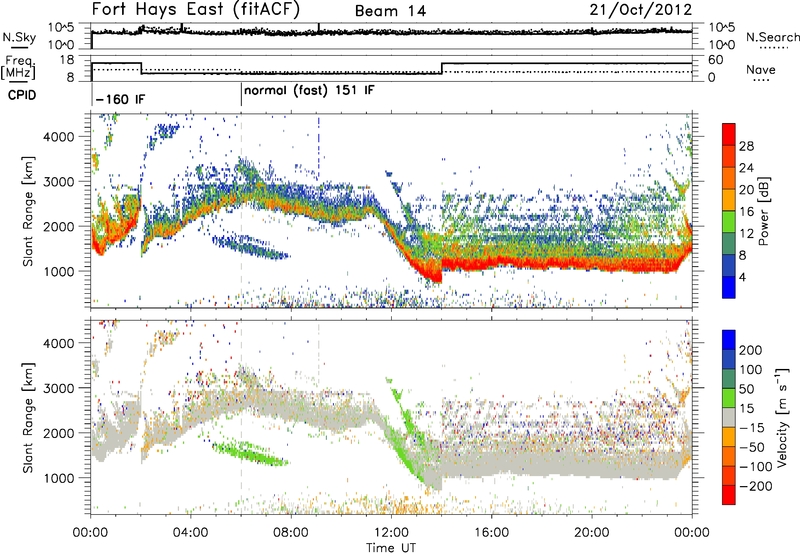This screenshot has width=800, height=554.
Task: Click the velocity panel 'Slant Range [km]' label
Action: pos(28,418)
